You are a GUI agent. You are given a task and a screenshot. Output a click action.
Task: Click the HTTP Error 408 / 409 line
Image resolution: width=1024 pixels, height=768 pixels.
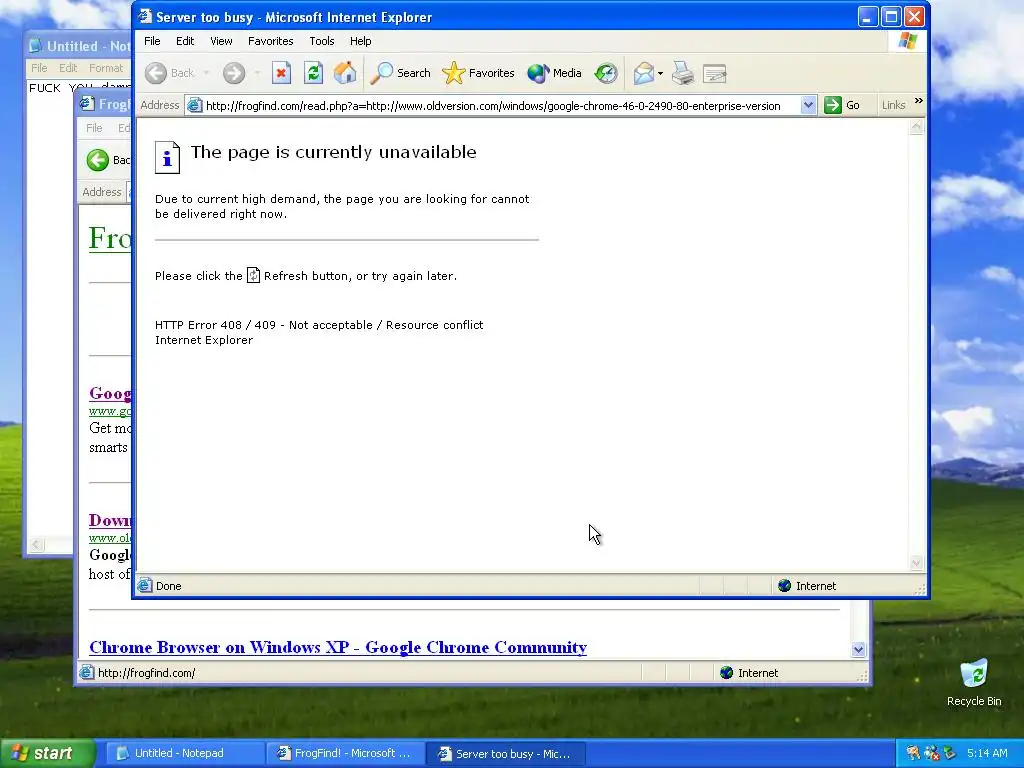tap(319, 325)
